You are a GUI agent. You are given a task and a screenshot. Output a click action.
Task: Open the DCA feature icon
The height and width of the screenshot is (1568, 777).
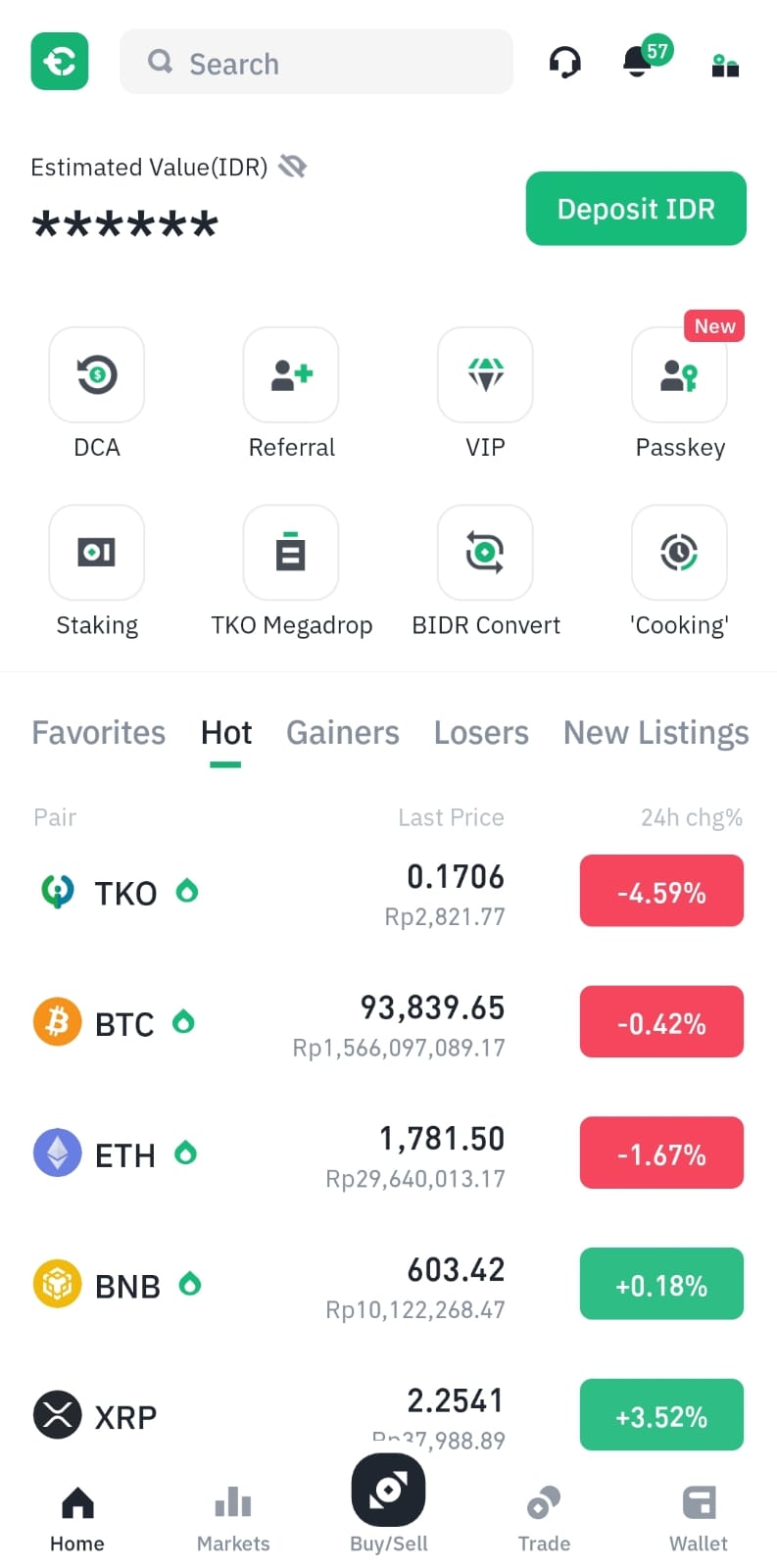(x=97, y=374)
